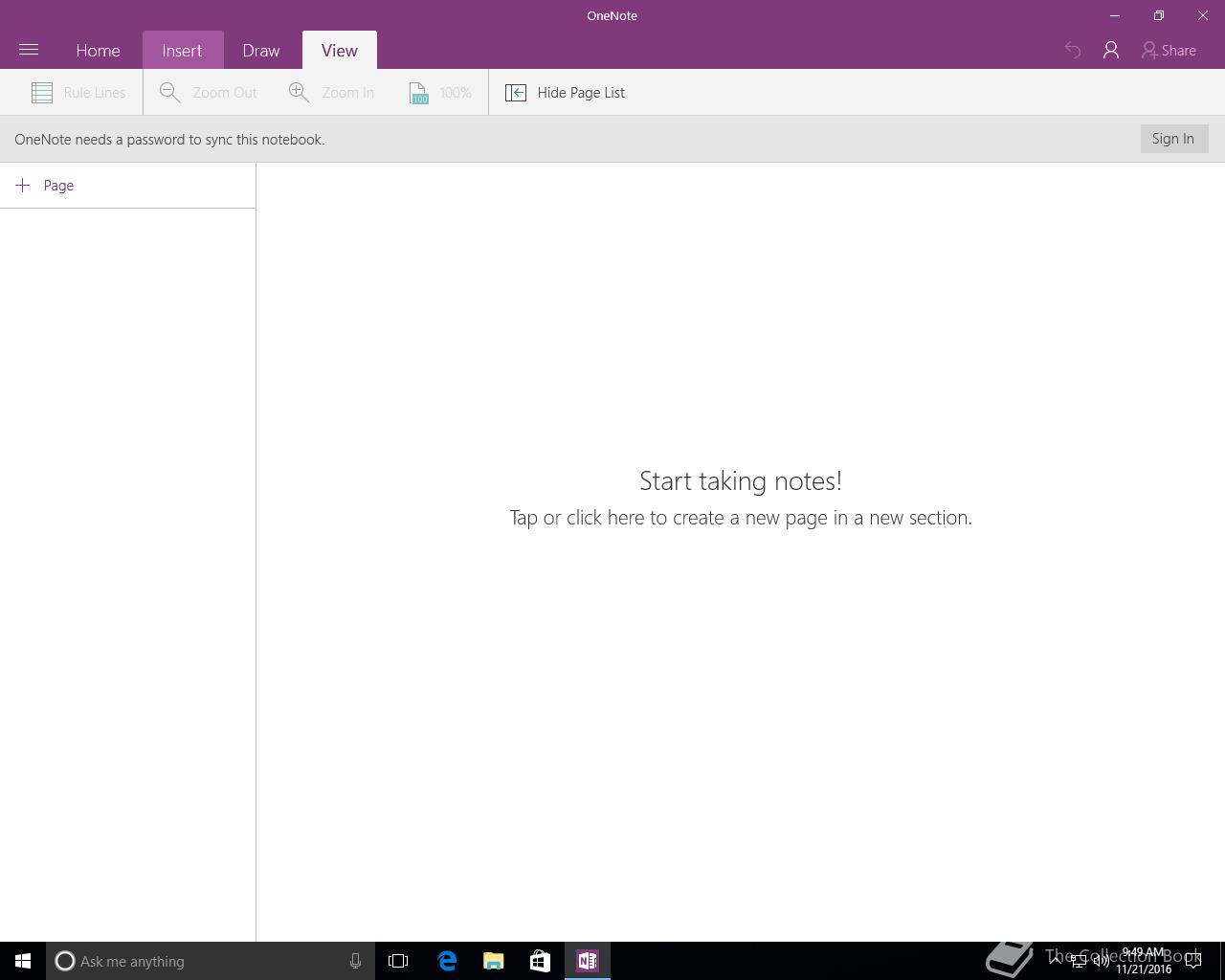Click the volume speaker tray icon
Screen dimensions: 1225x980
[x=1102, y=961]
